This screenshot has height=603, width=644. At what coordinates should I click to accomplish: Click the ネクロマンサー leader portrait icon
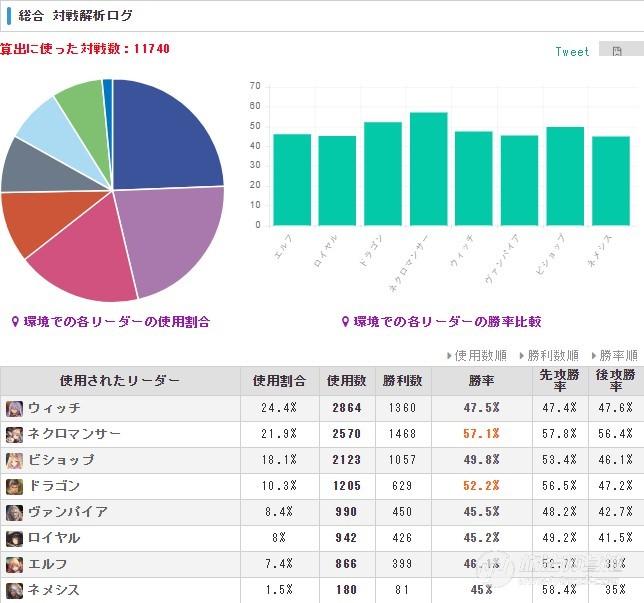coord(14,435)
